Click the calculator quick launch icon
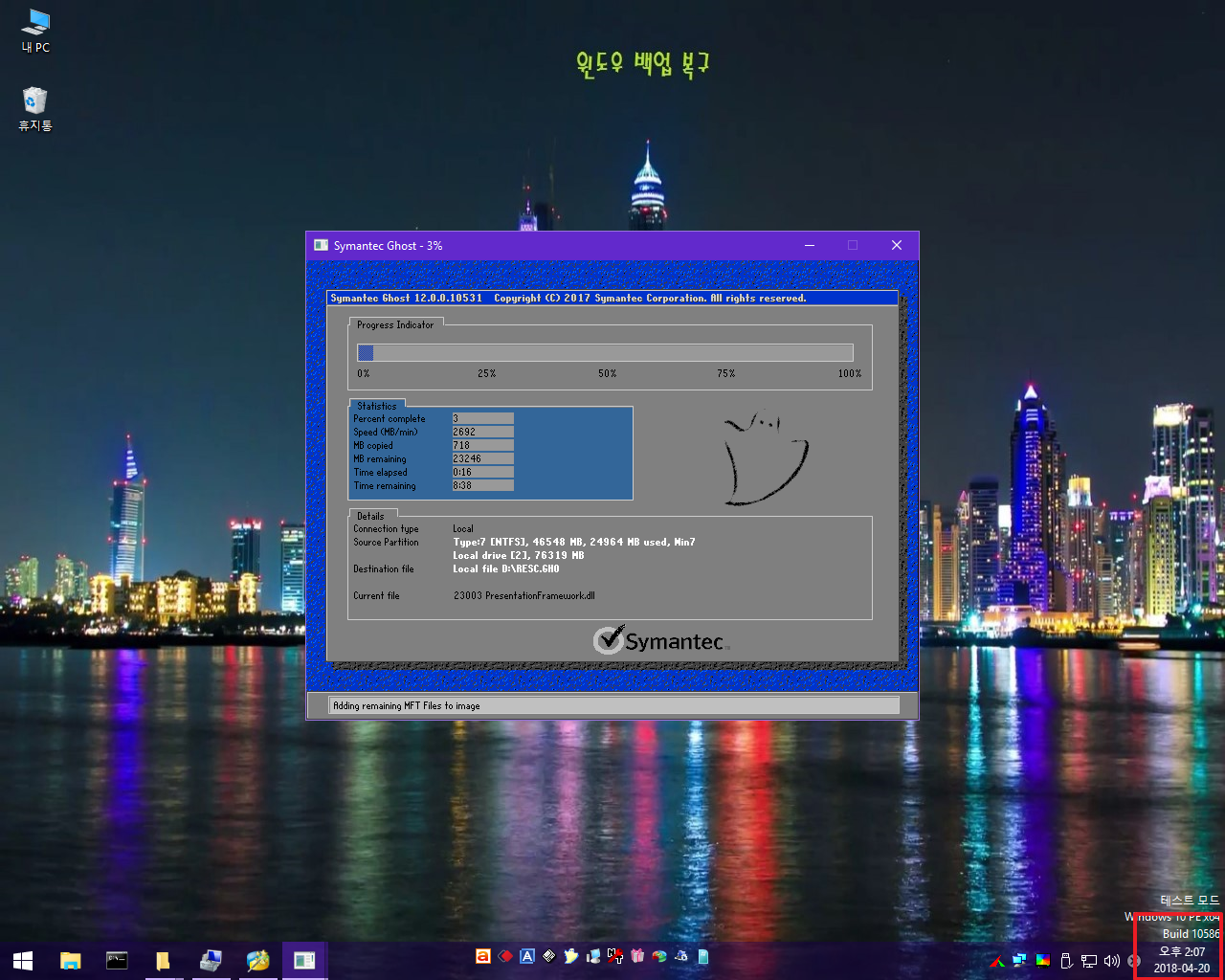 [549, 956]
